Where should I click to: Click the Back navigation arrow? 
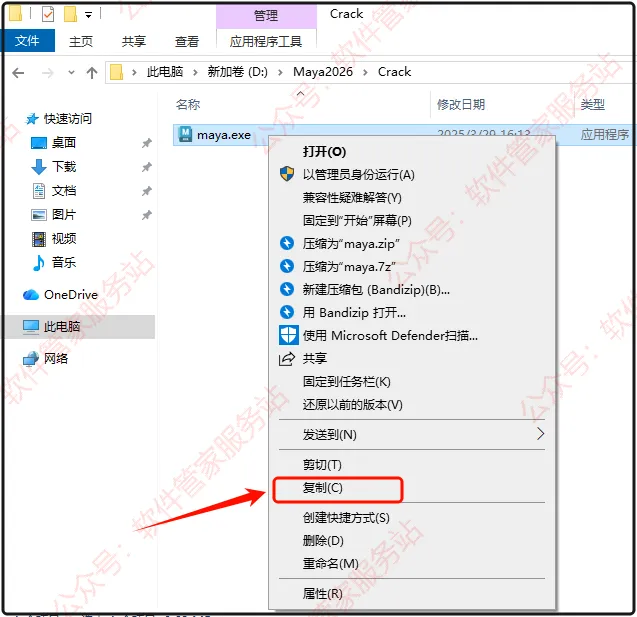pos(18,73)
